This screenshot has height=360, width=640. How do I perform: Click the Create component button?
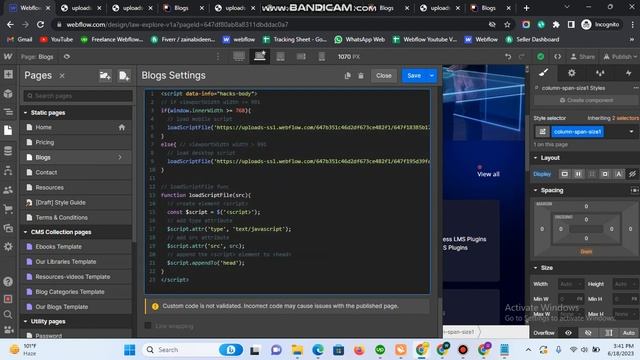point(586,100)
